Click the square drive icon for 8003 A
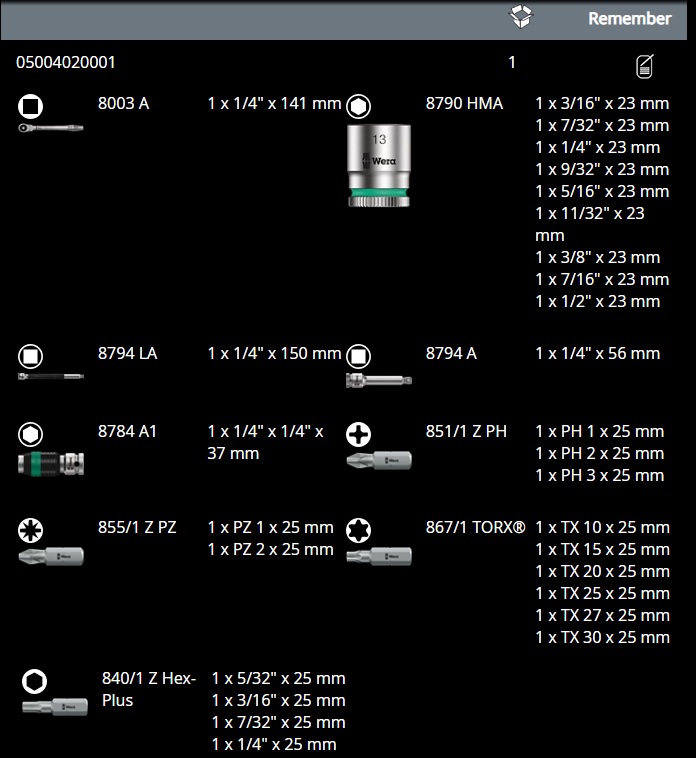This screenshot has height=758, width=696. click(x=31, y=105)
